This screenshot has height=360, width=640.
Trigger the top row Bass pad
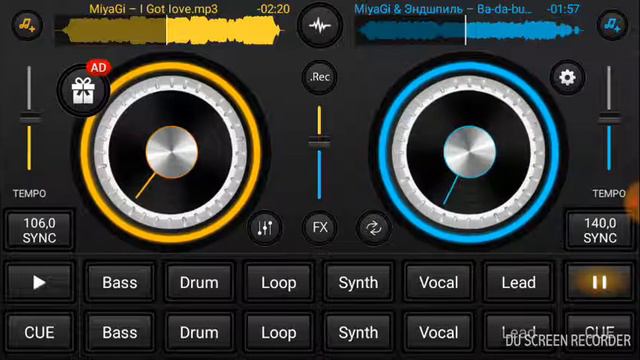[120, 282]
